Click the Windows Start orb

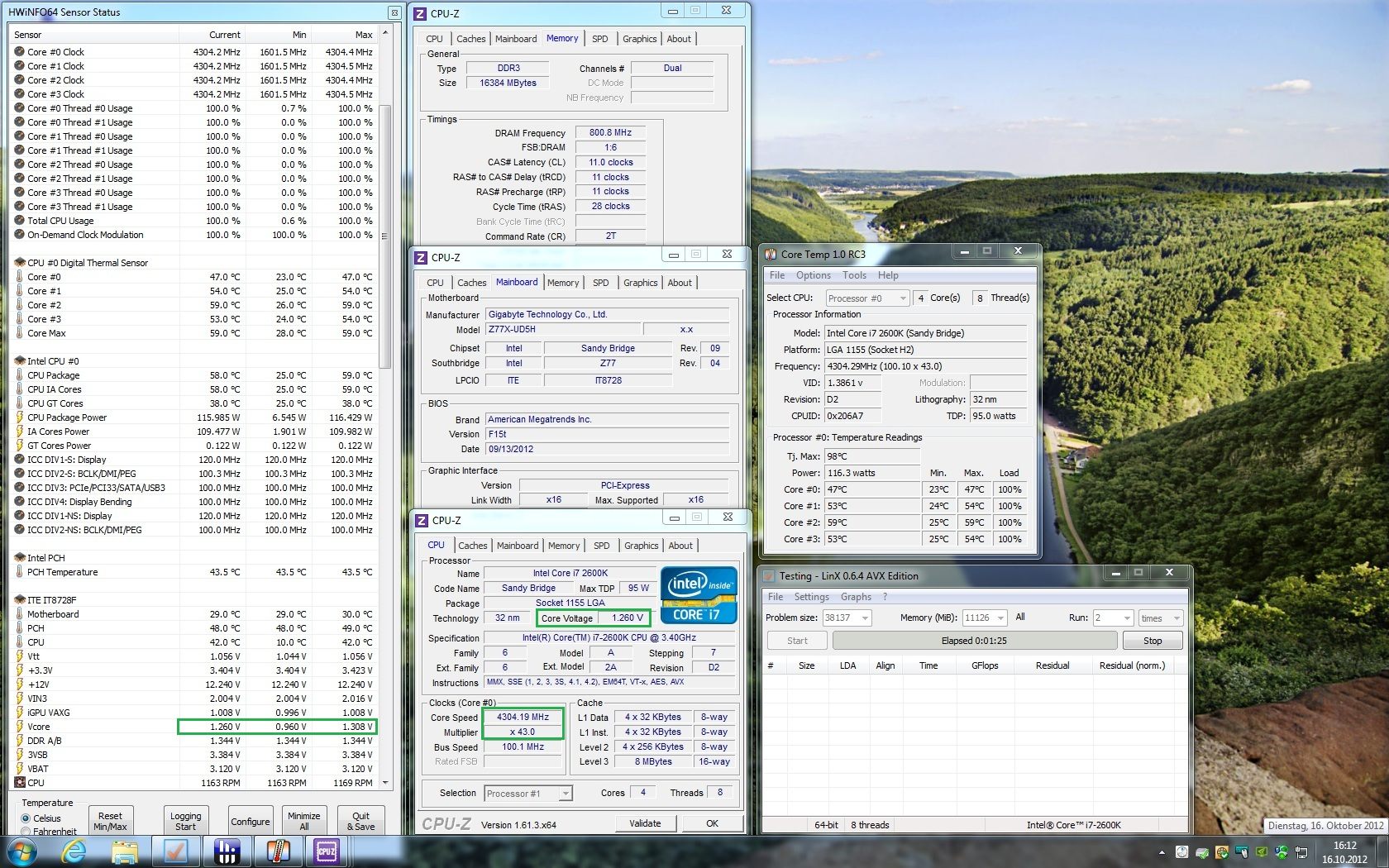point(22,851)
